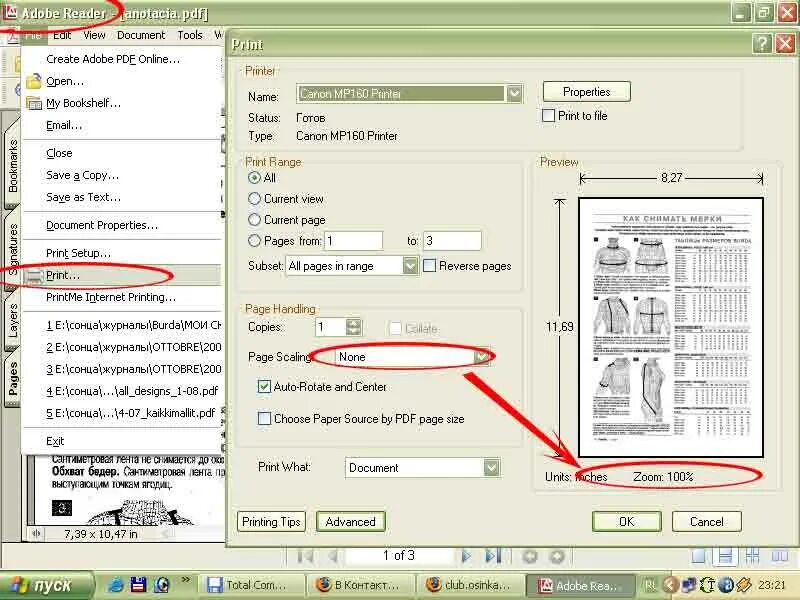
Task: Click the Windows Start (пуск) button
Action: point(46,585)
